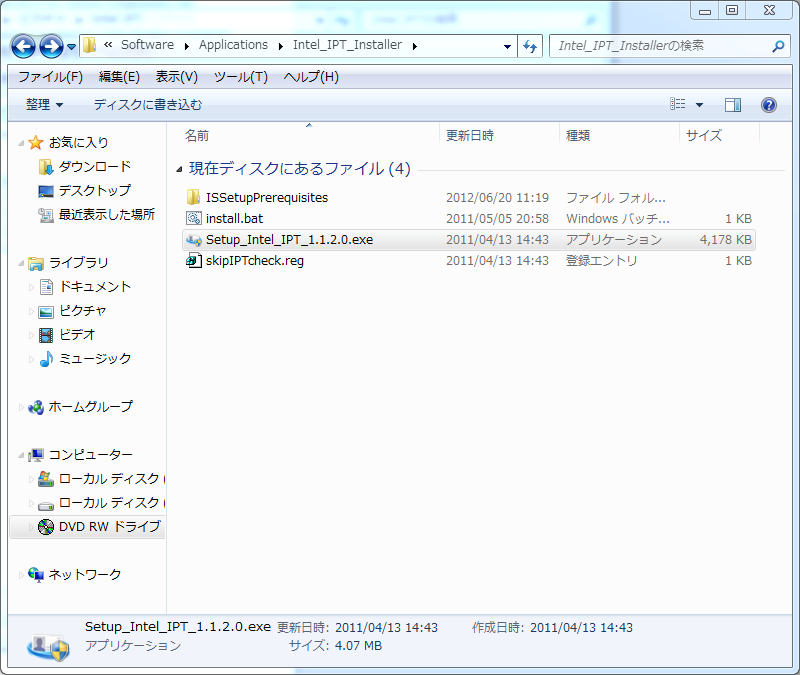800x675 pixels.
Task: Collapse お気に入り tree section
Action: (21, 143)
